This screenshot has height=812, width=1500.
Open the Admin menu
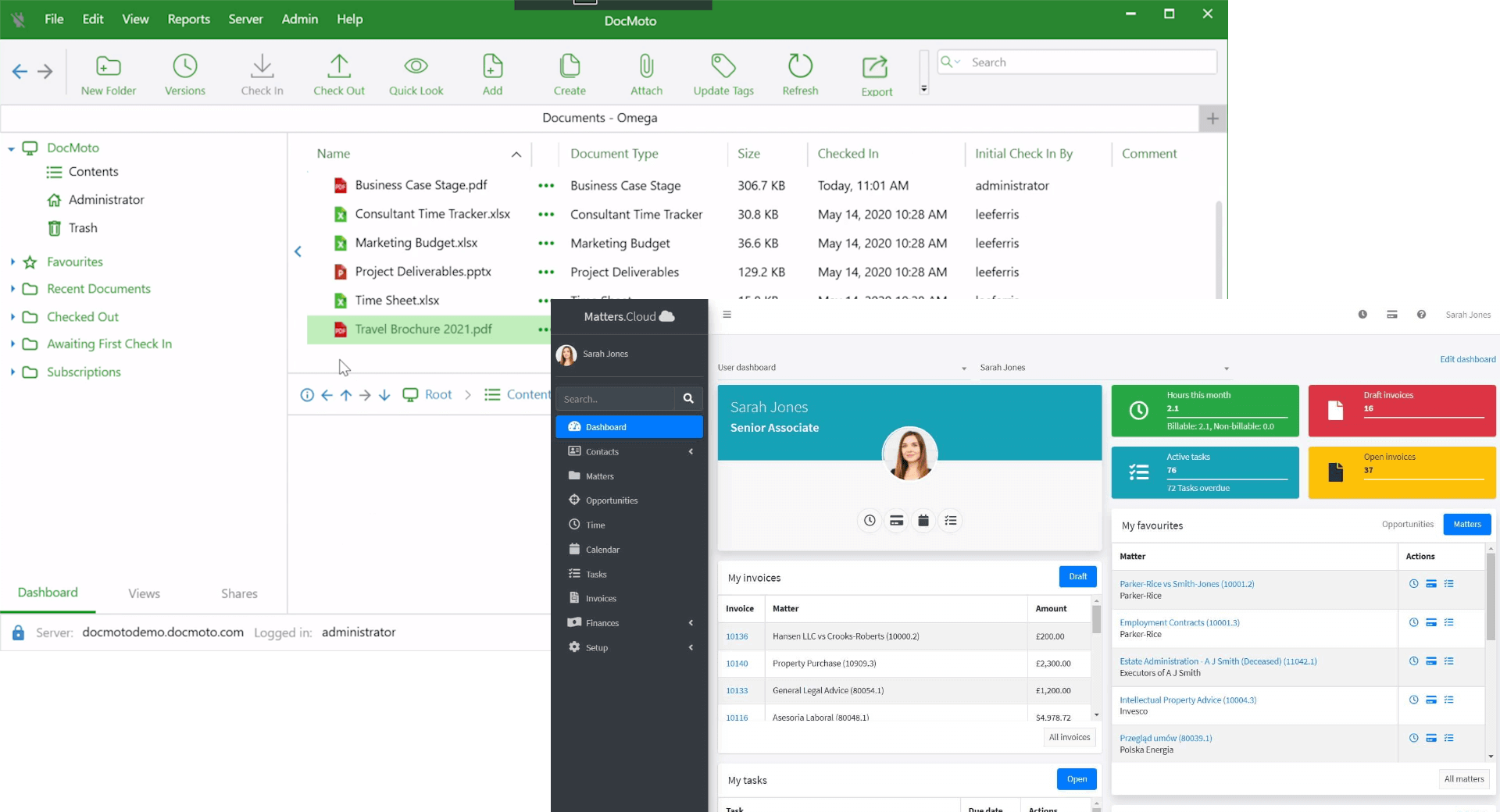[299, 19]
